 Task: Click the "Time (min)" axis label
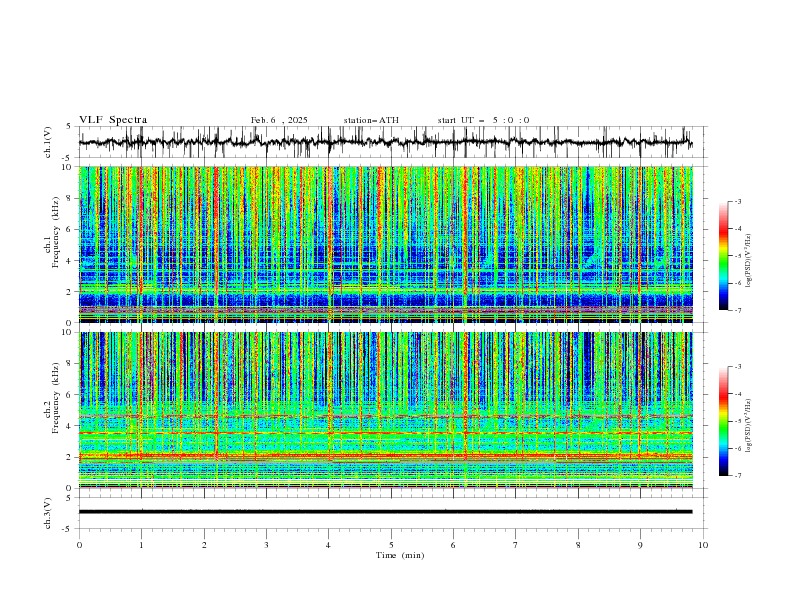click(x=400, y=555)
